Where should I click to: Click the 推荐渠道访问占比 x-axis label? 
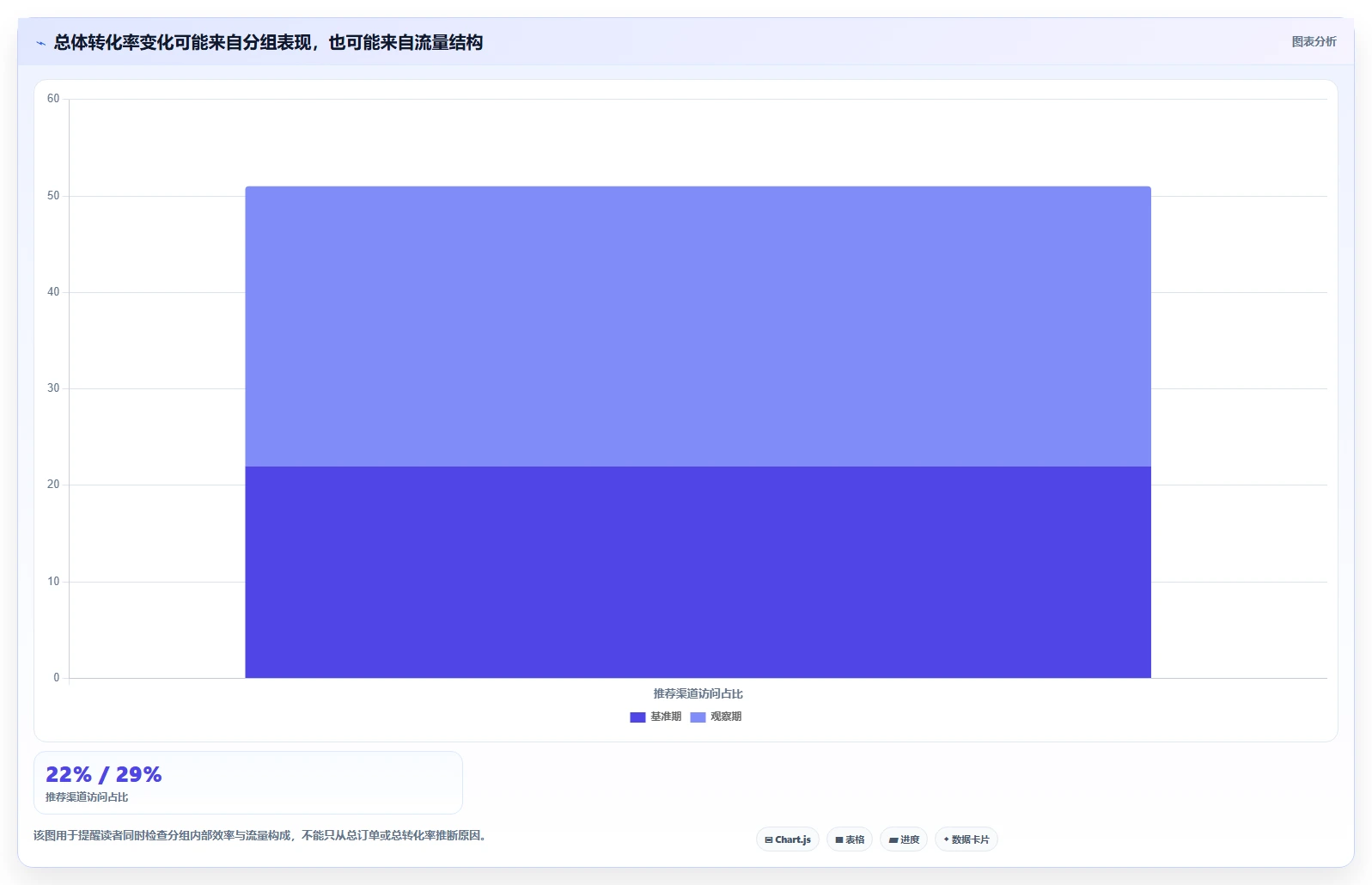pyautogui.click(x=698, y=693)
